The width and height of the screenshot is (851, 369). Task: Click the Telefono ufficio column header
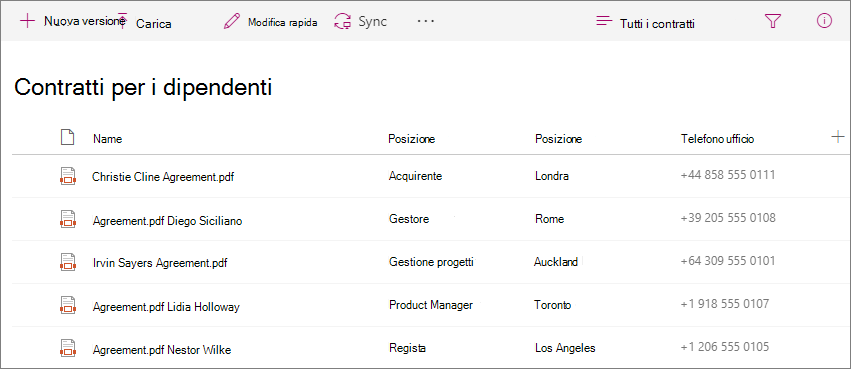pyautogui.click(x=717, y=139)
